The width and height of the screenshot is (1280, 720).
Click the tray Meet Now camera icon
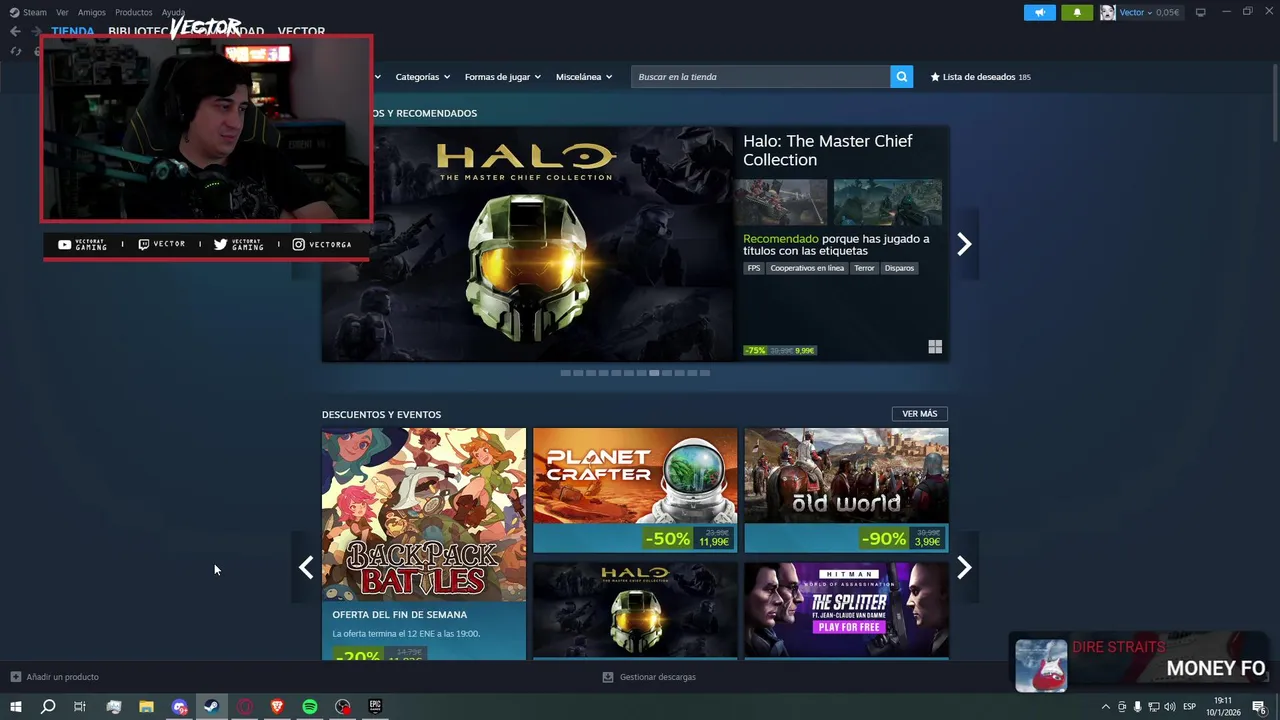1121,707
